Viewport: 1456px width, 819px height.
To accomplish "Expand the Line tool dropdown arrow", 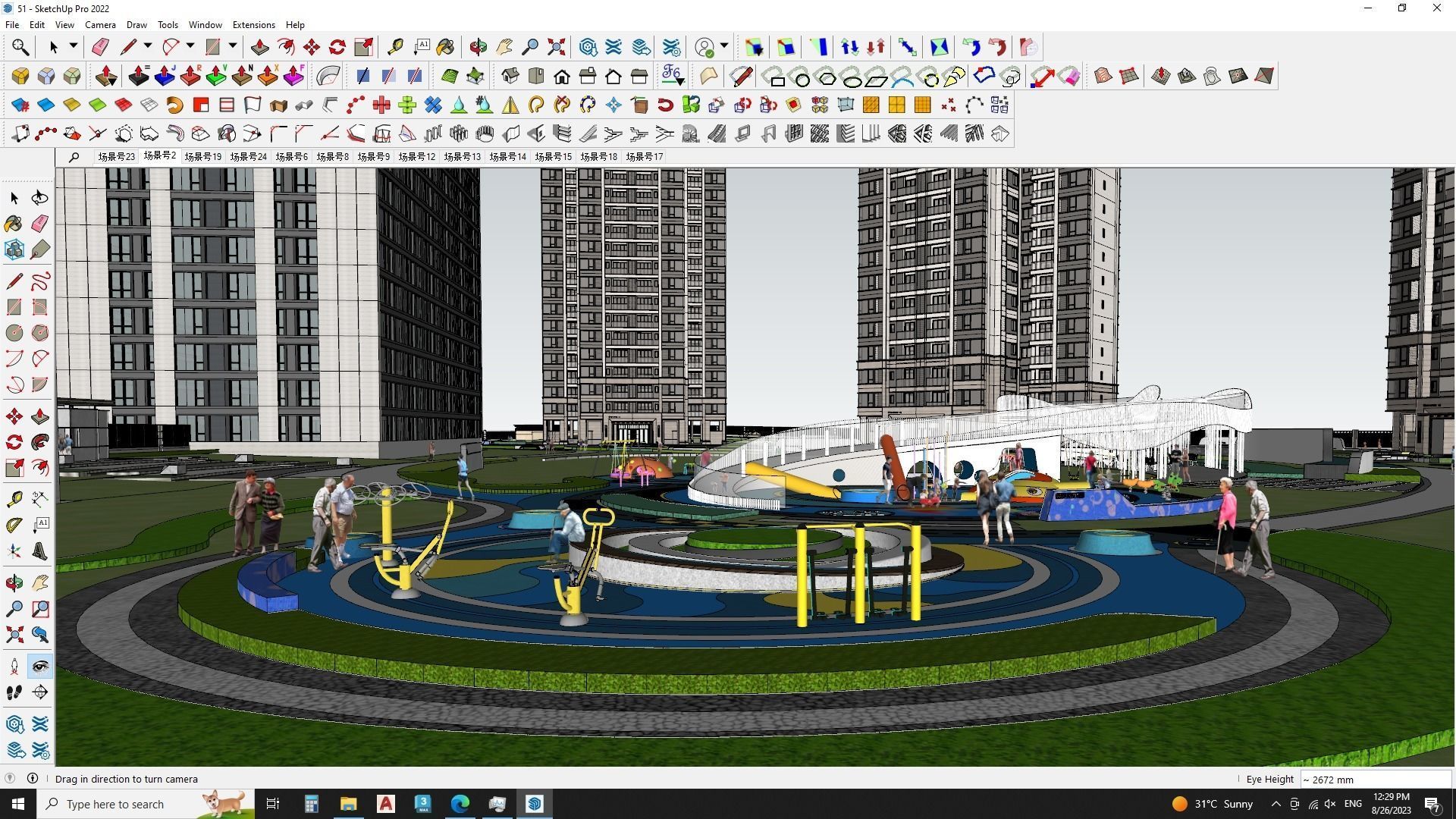I will pos(148,47).
